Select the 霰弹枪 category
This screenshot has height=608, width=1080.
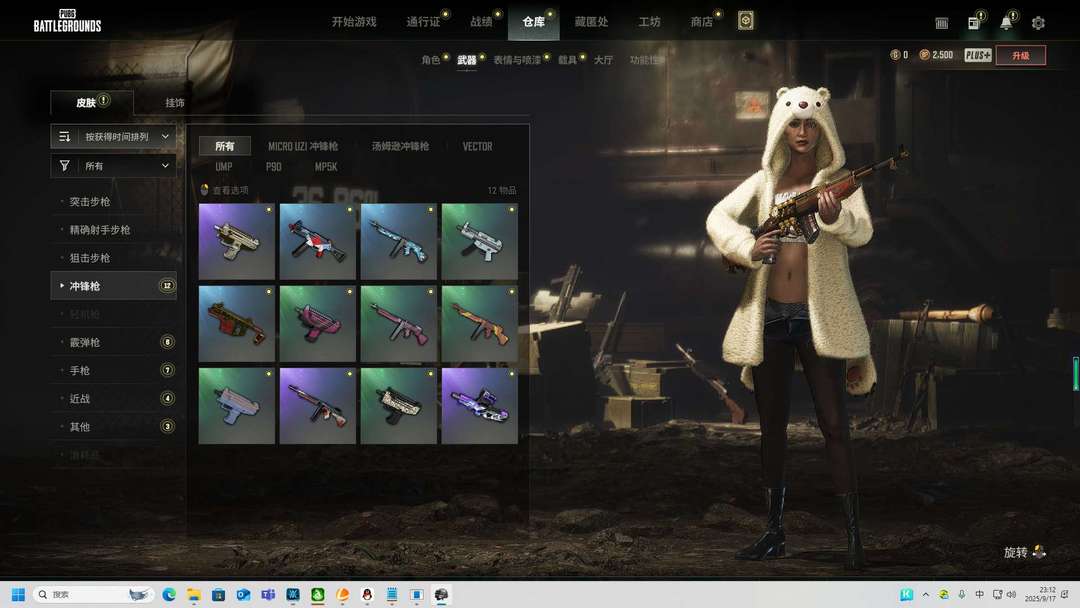tap(114, 342)
